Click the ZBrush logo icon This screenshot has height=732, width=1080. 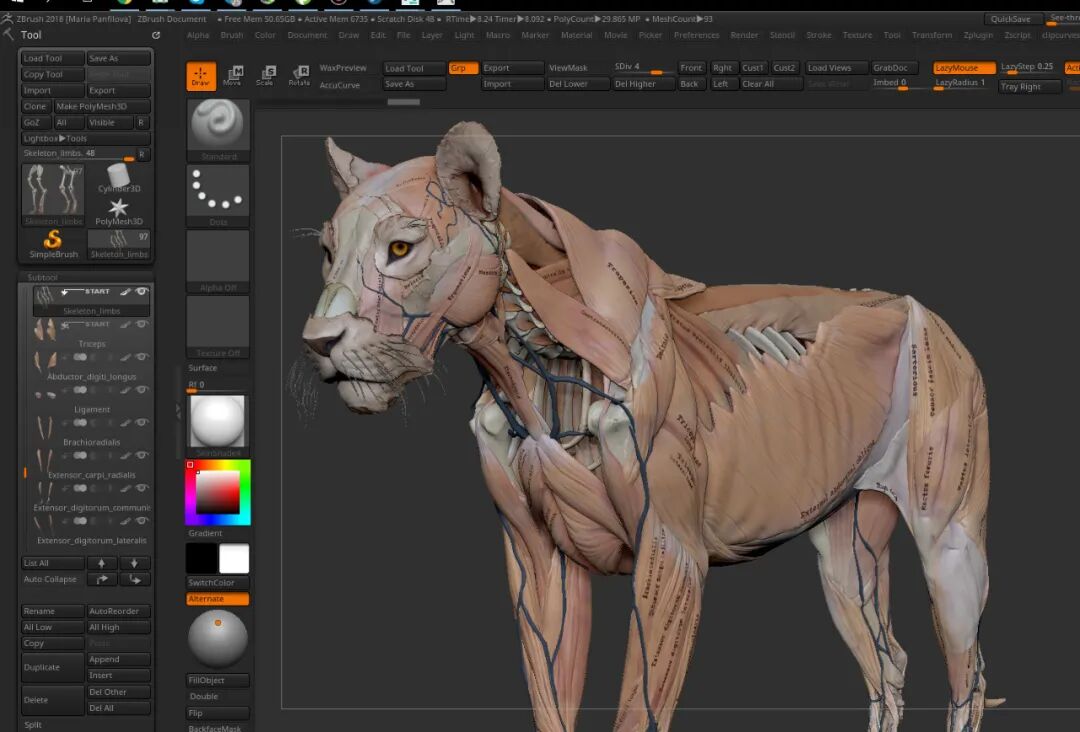[7, 19]
